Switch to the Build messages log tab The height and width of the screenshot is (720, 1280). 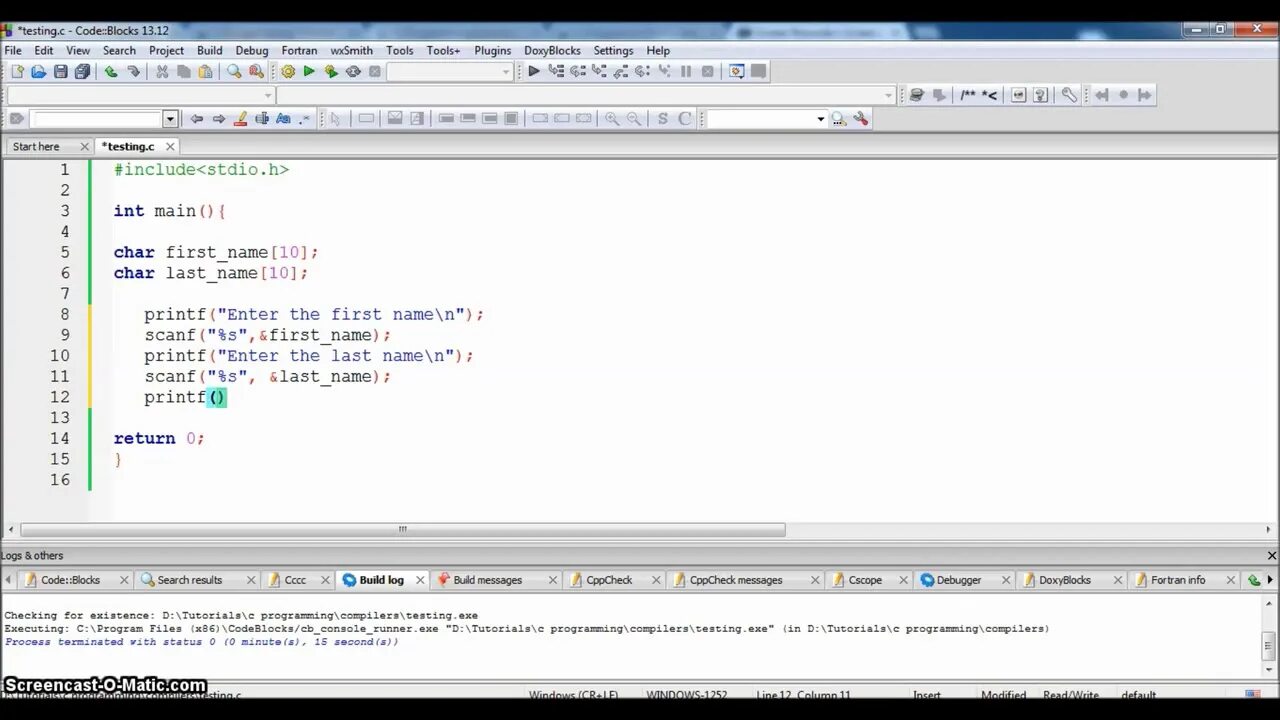pyautogui.click(x=487, y=580)
